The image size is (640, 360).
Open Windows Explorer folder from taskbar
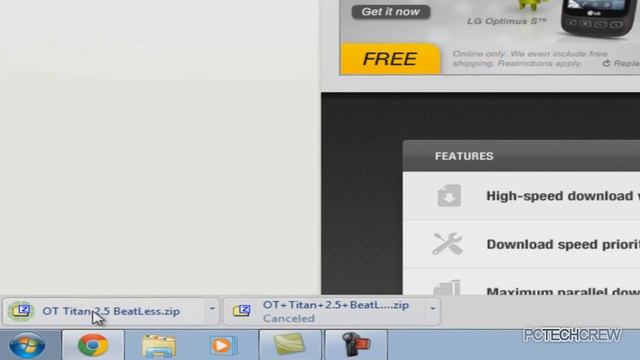click(159, 345)
